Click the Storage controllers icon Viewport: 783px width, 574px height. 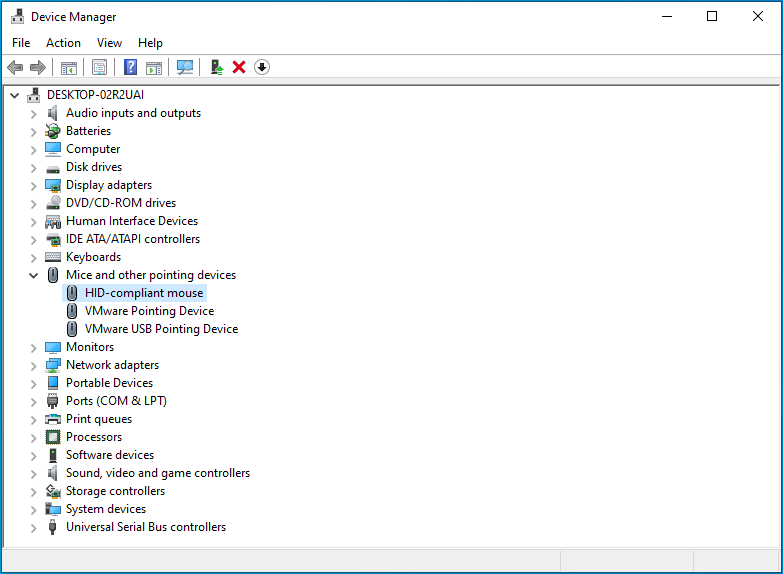point(52,491)
